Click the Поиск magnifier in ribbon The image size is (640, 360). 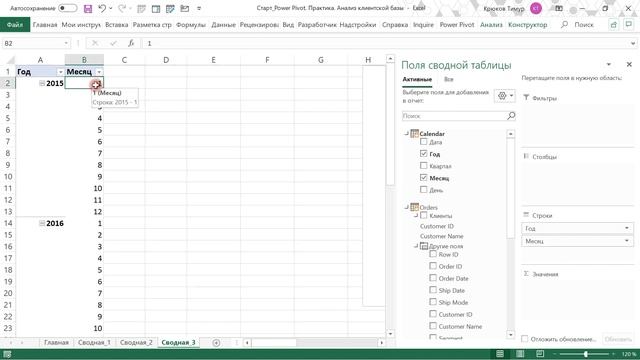click(x=564, y=24)
